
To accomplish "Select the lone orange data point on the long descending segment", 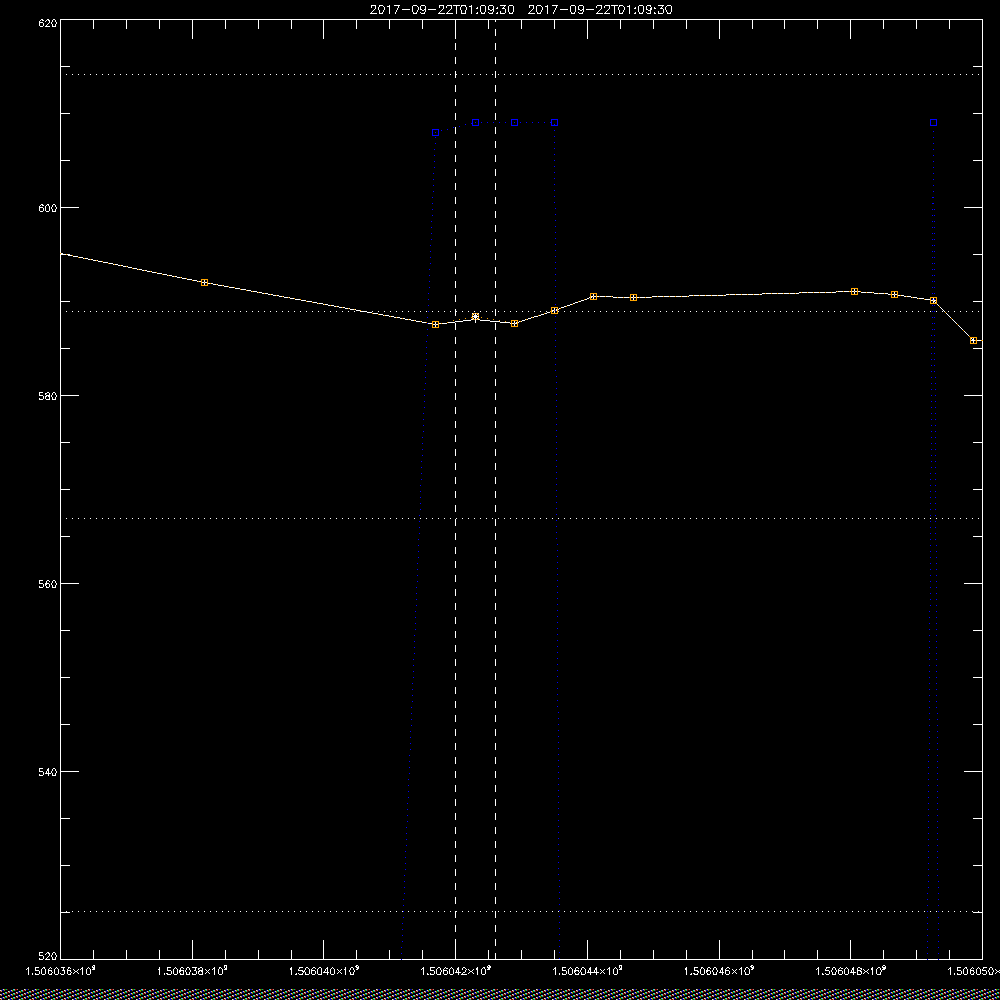I will [204, 283].
